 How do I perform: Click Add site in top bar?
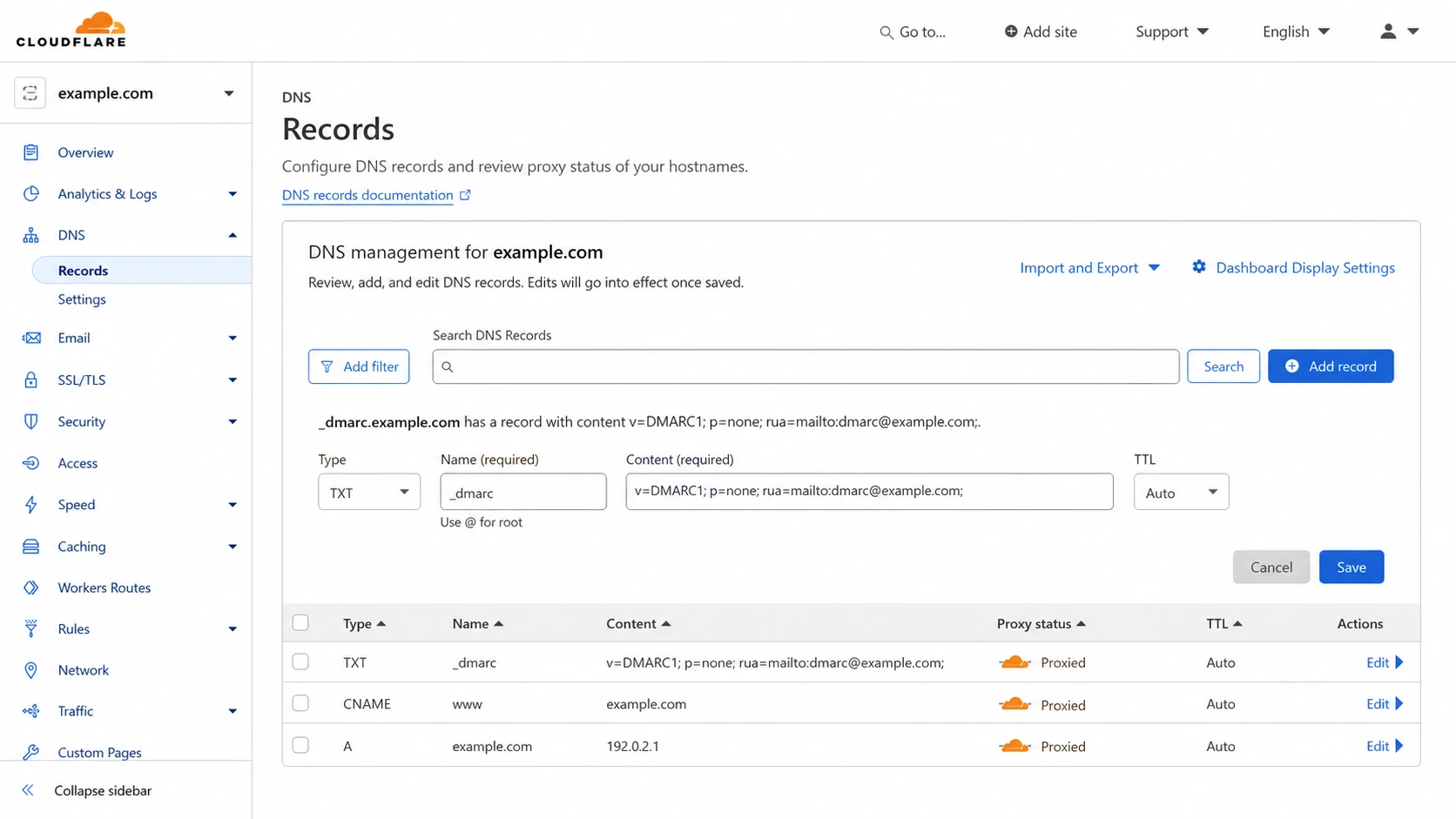(x=1041, y=31)
